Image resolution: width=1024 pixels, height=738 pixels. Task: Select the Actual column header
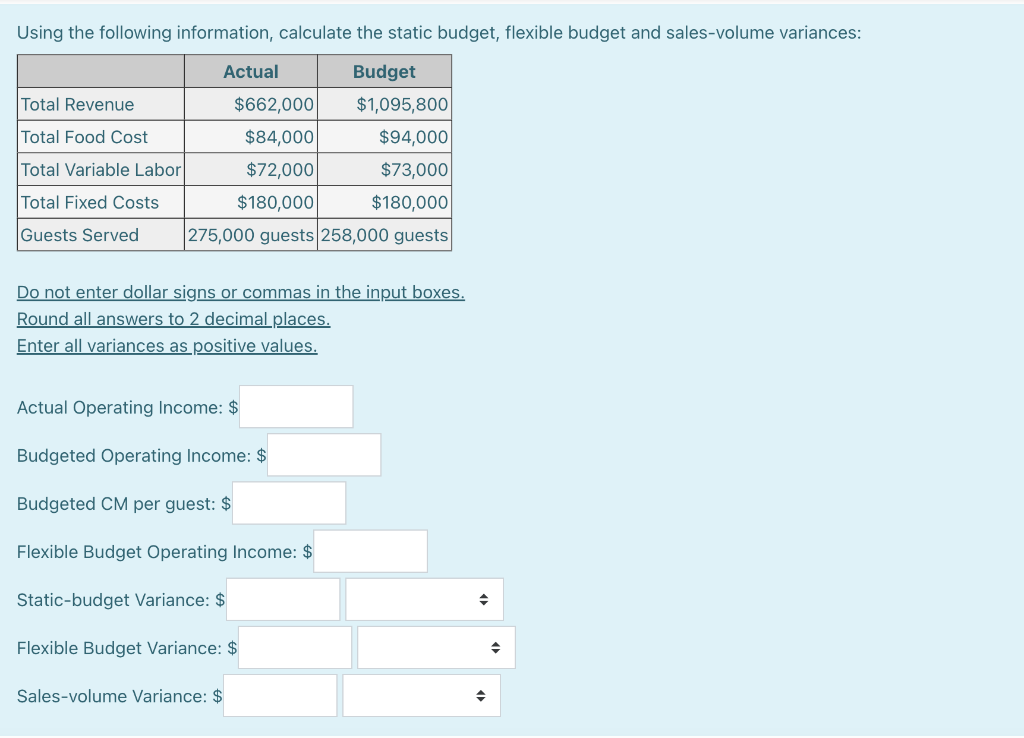[x=250, y=71]
